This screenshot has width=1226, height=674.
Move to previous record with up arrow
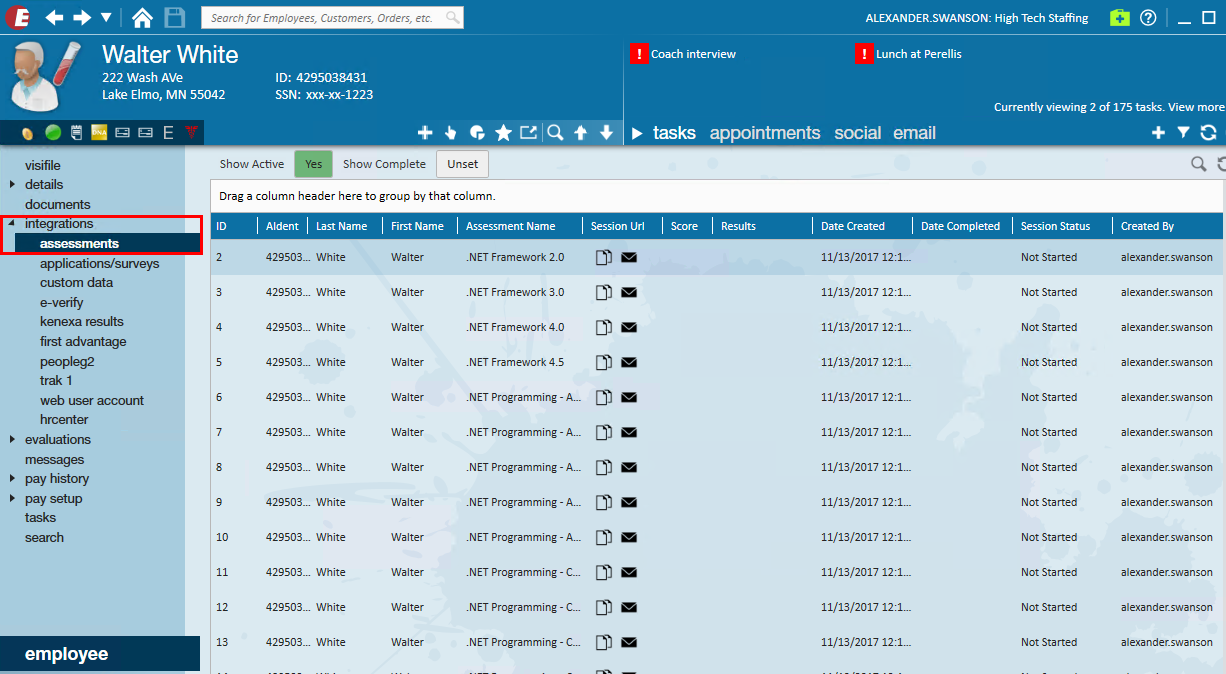(580, 132)
